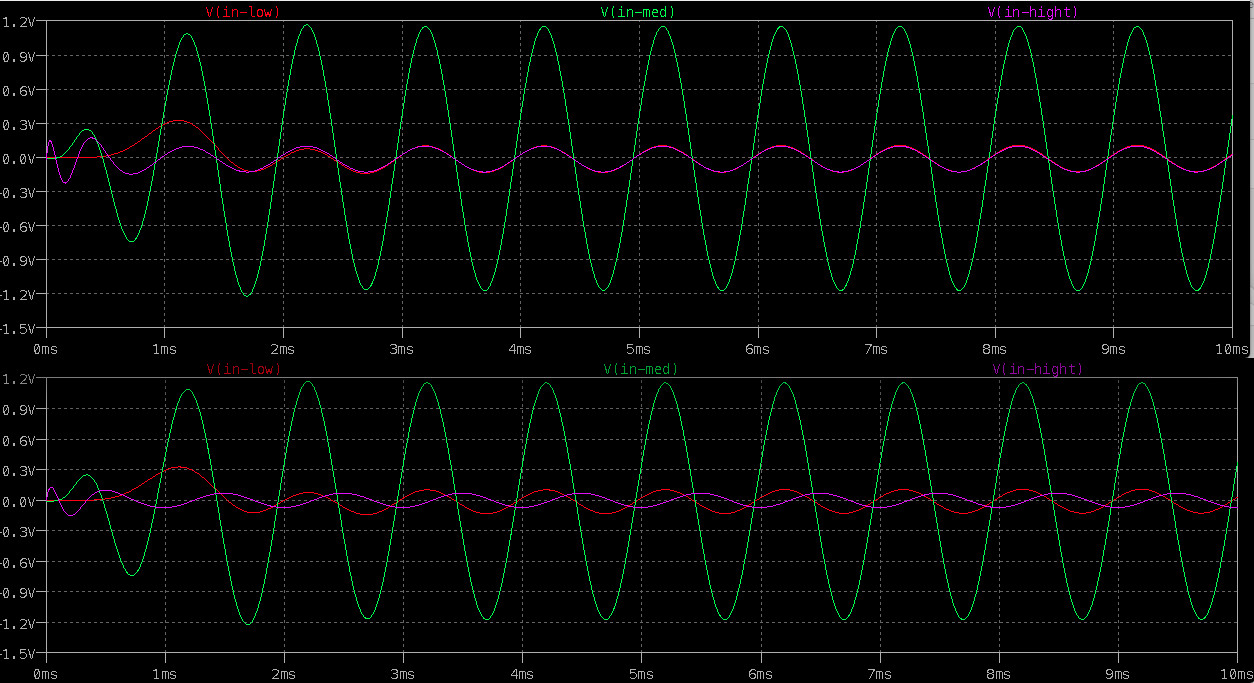1254x683 pixels.
Task: Click -0.6V tick on upper pane's vertical axis
Action: point(19,226)
